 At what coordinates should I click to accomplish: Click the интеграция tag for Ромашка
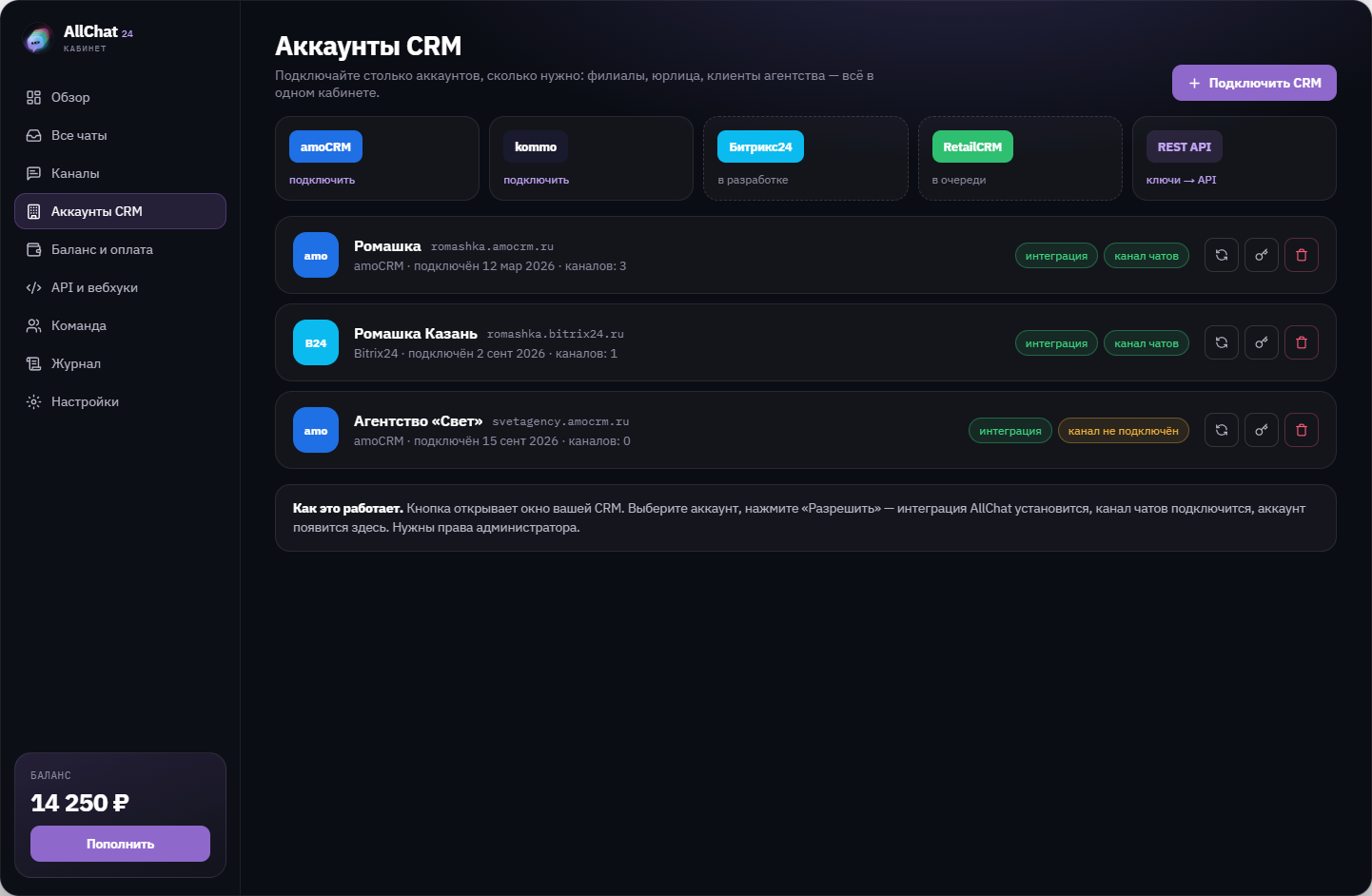[1056, 256]
